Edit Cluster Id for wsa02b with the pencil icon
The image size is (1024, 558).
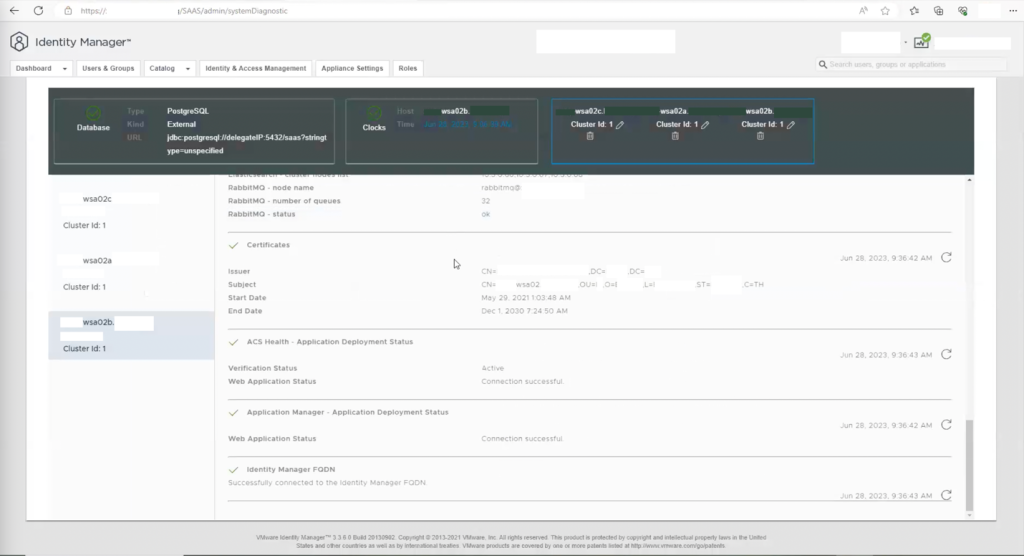[x=791, y=124]
